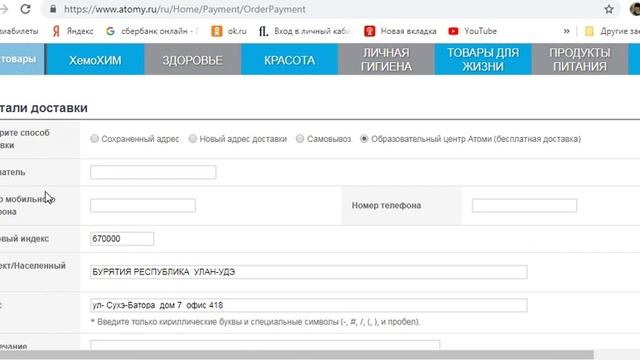Open the Вход в личный кабинет bookmark
The width and height of the screenshot is (640, 360).
point(304,31)
